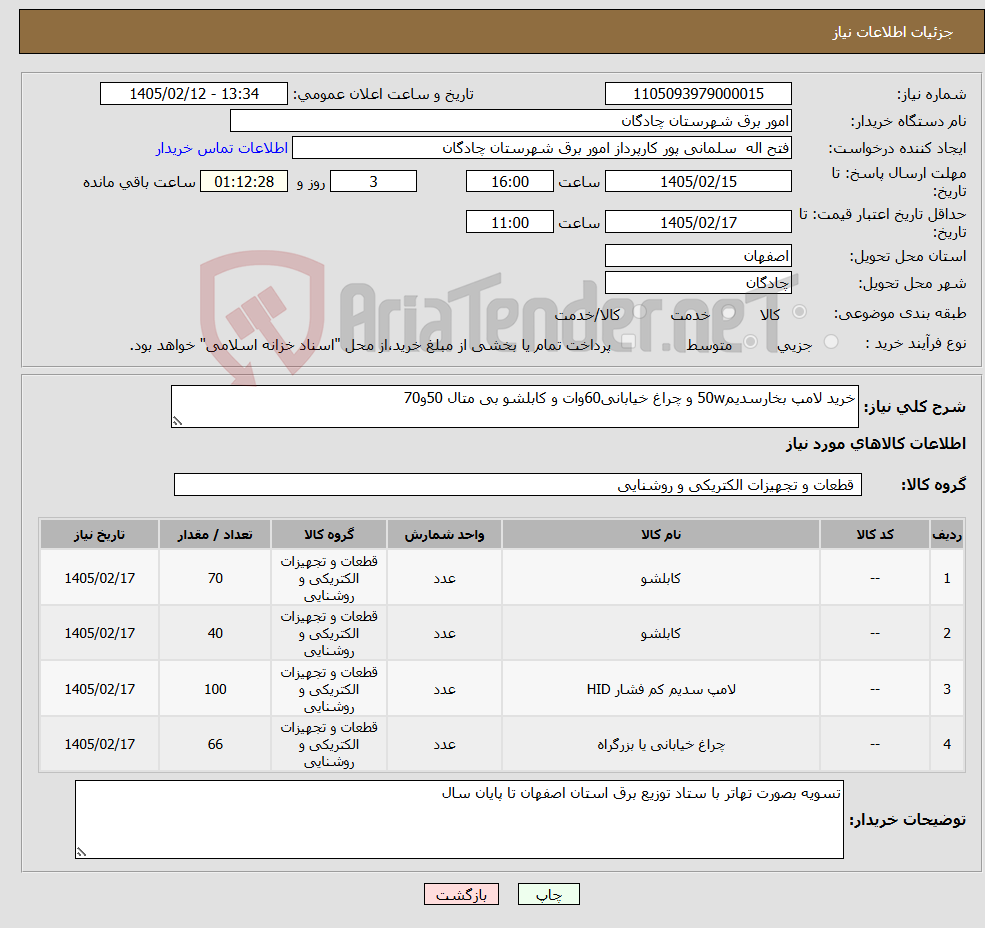Click the request creator name field
The width and height of the screenshot is (985, 928).
click(x=541, y=148)
